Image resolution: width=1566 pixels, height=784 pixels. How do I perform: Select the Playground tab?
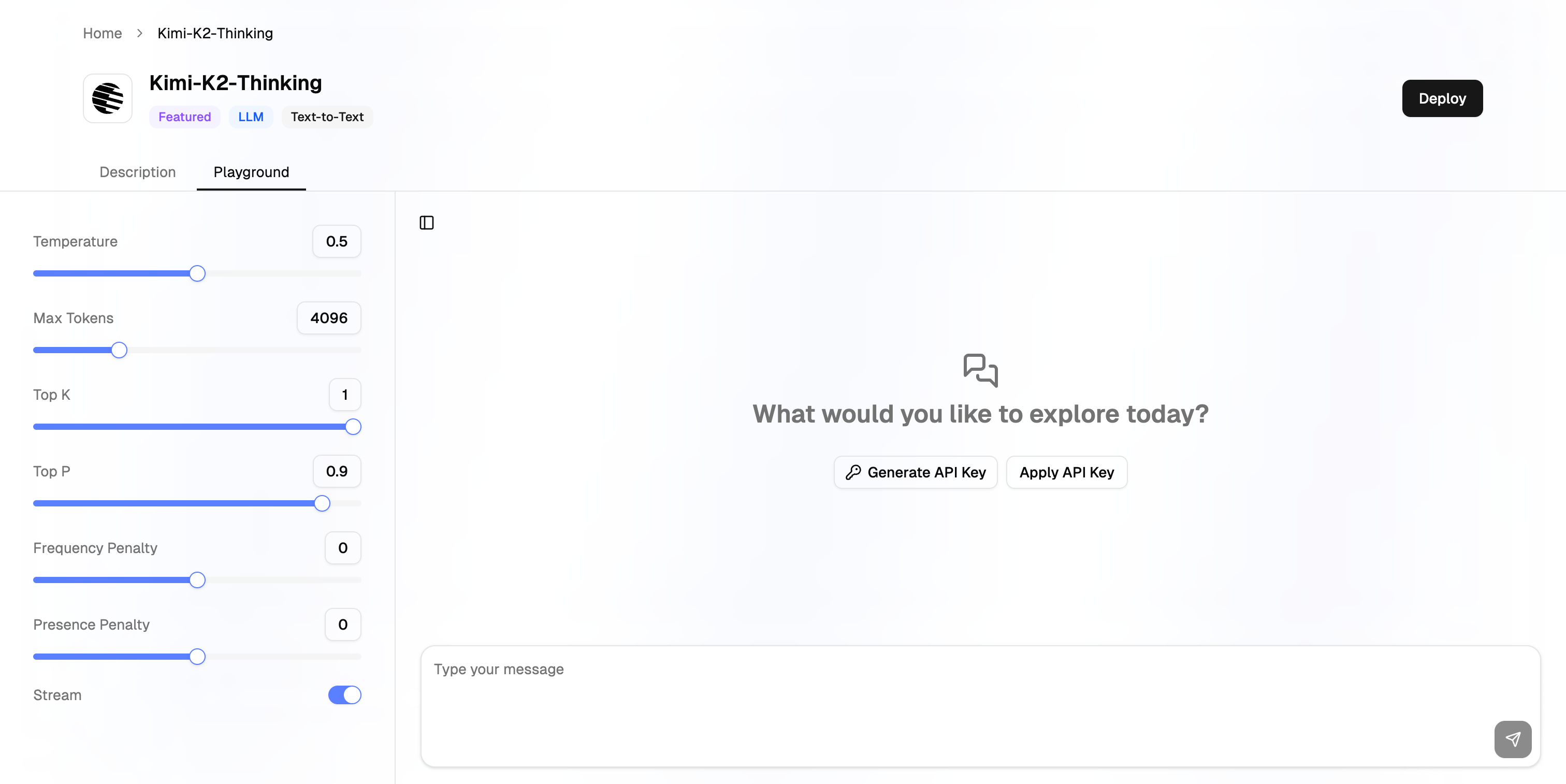click(x=251, y=172)
